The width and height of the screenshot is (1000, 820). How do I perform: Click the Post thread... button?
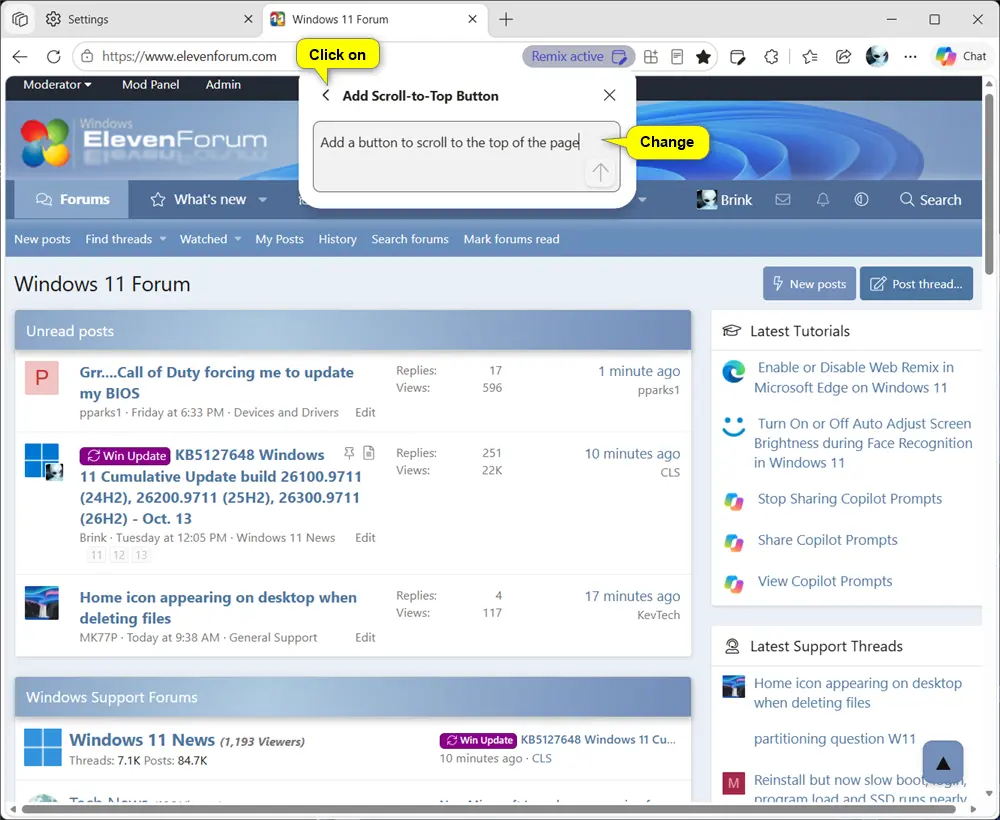(916, 284)
